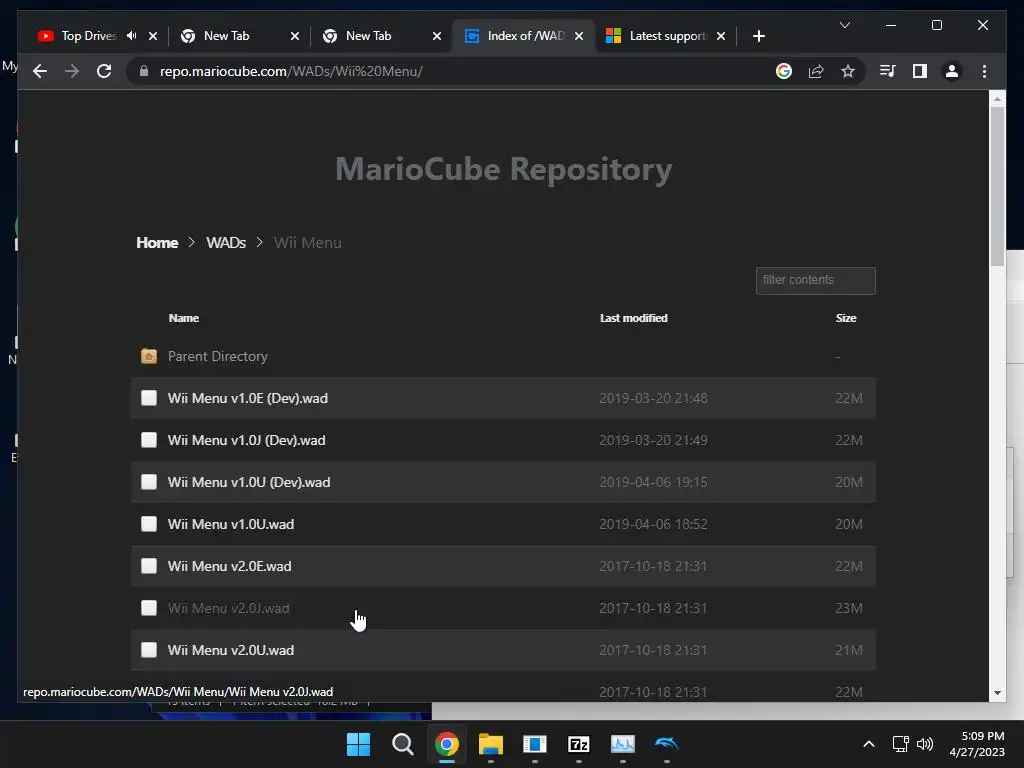Open the Windows Start menu
Screen dimensions: 1024x768
tap(358, 744)
